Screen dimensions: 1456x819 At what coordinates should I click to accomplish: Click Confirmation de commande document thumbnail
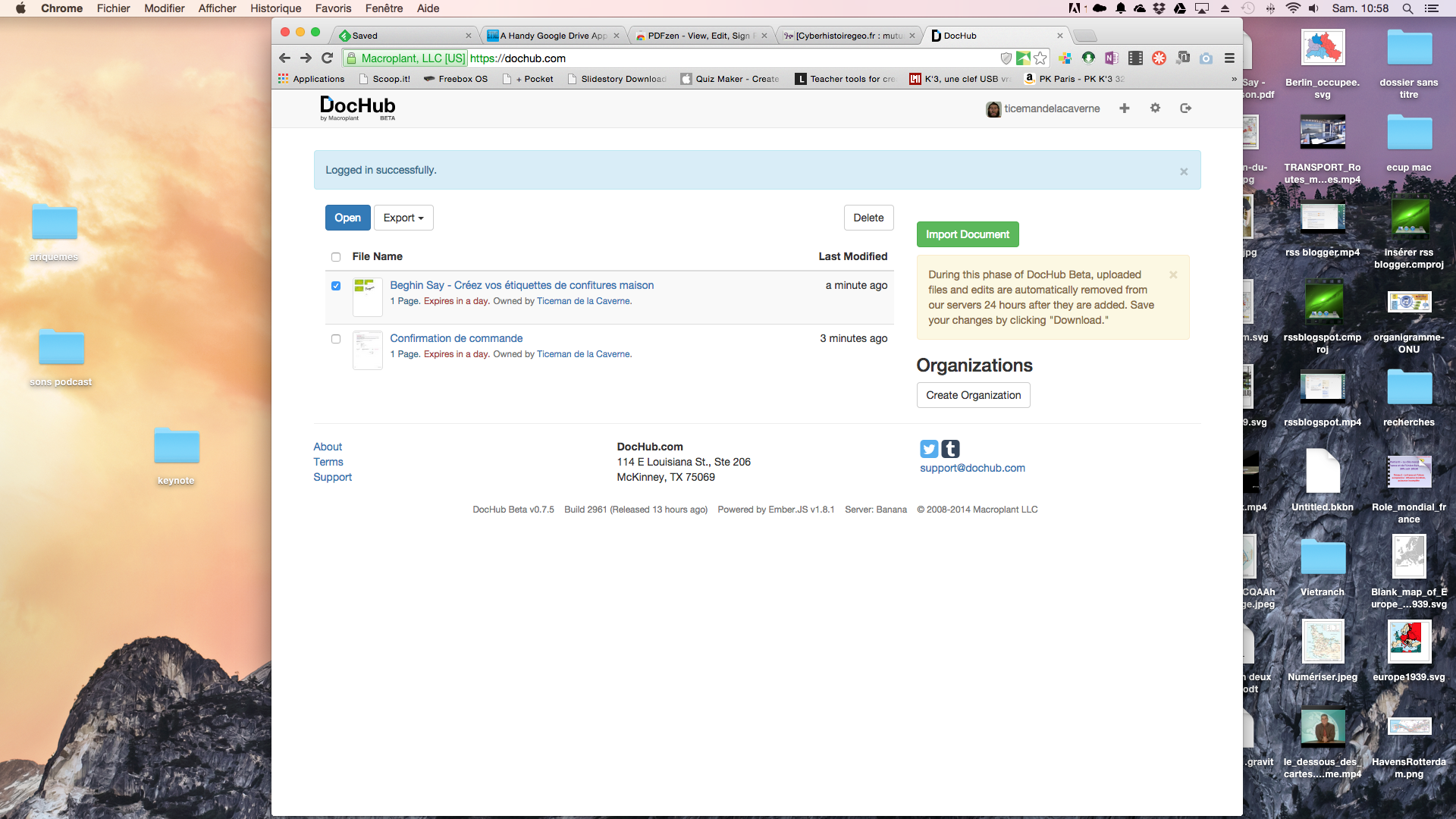367,350
